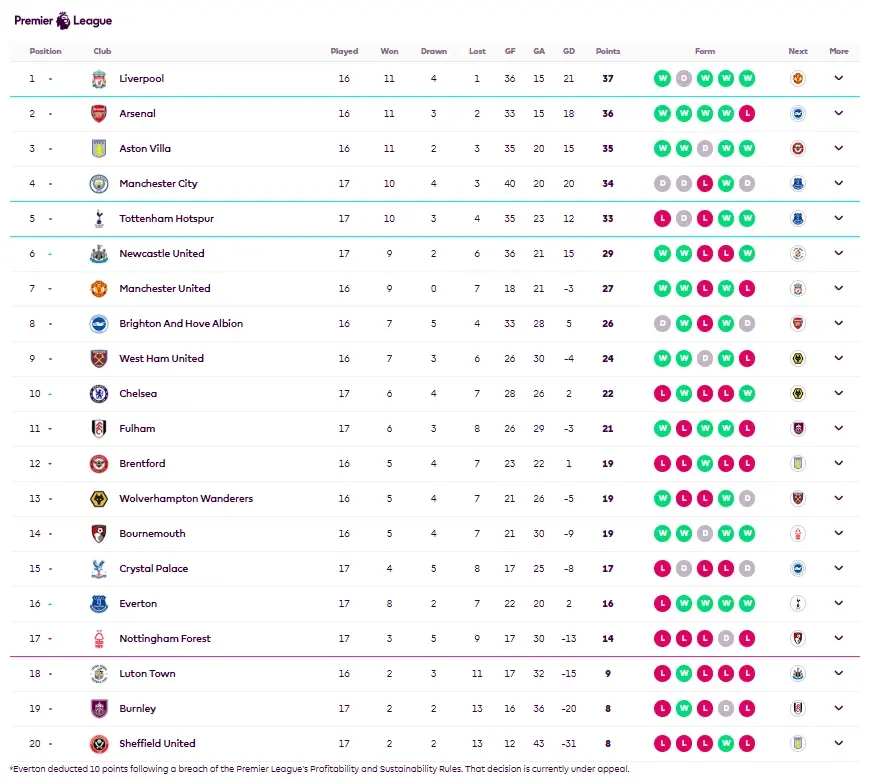This screenshot has height=781, width=870.
Task: Click the Sheffield United club crest
Action: 99,743
